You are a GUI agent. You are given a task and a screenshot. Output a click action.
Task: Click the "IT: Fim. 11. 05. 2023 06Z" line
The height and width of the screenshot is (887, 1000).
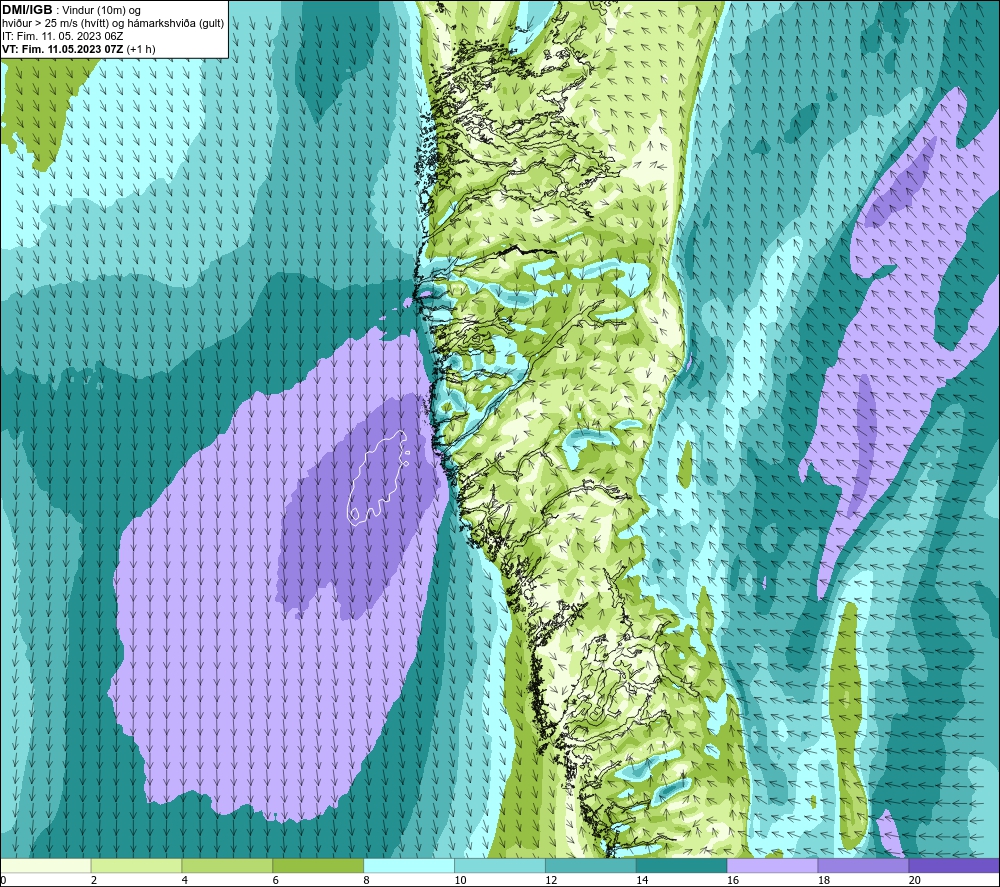tap(62, 36)
